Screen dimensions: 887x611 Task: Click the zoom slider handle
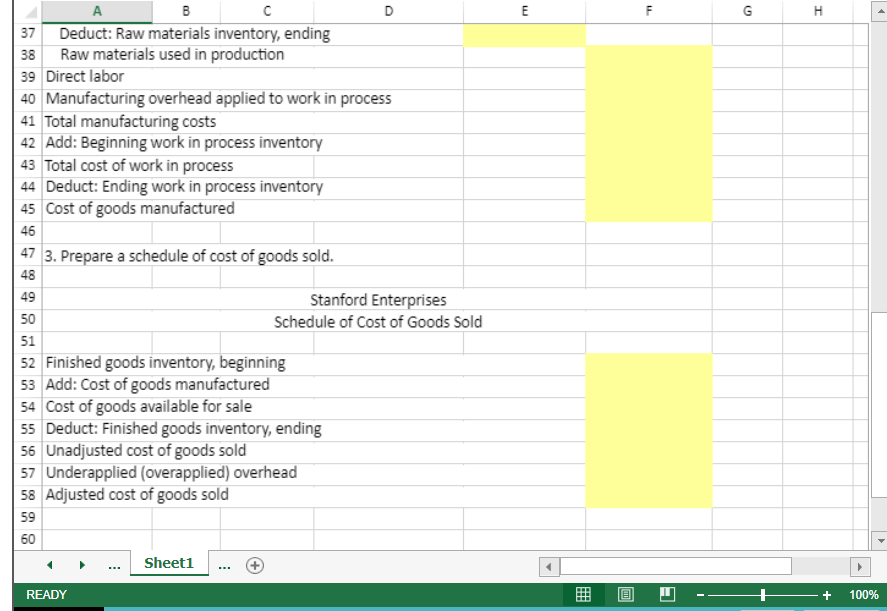click(x=763, y=594)
